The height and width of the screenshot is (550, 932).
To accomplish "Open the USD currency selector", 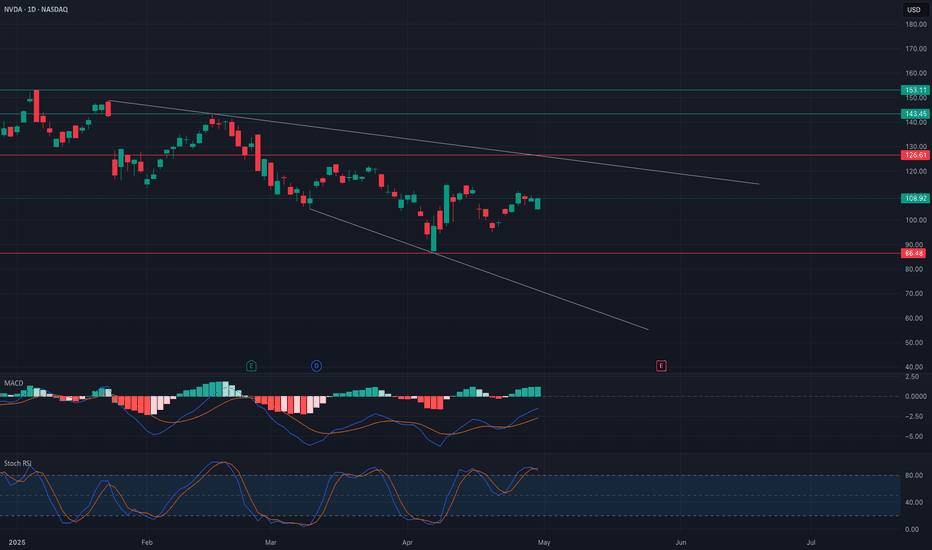I will pos(914,10).
